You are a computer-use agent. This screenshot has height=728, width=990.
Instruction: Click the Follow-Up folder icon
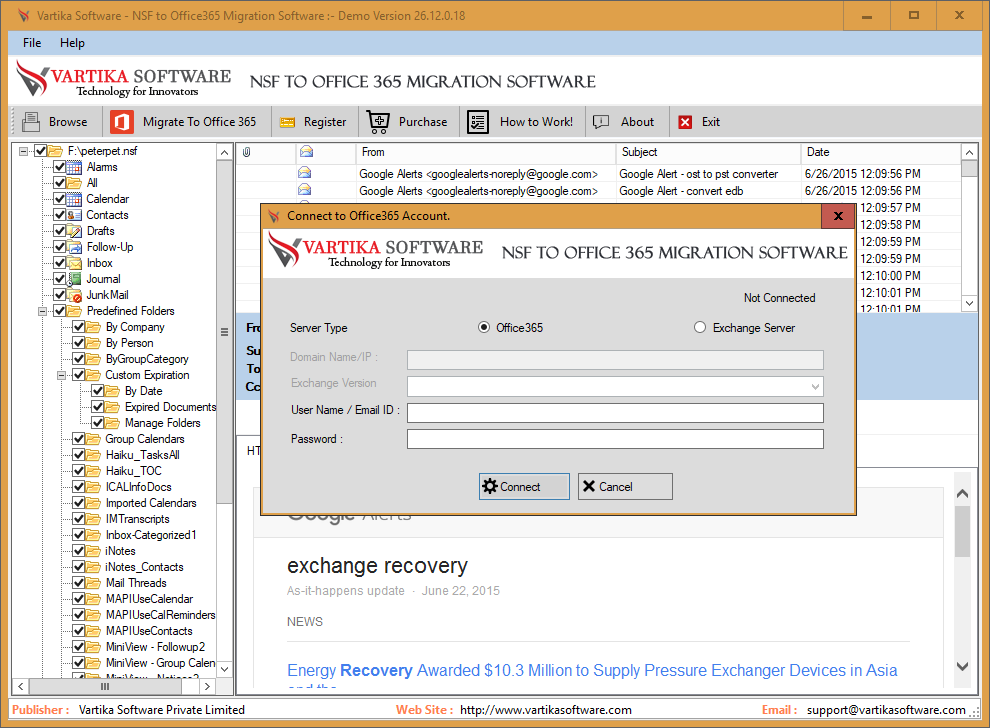pos(75,248)
